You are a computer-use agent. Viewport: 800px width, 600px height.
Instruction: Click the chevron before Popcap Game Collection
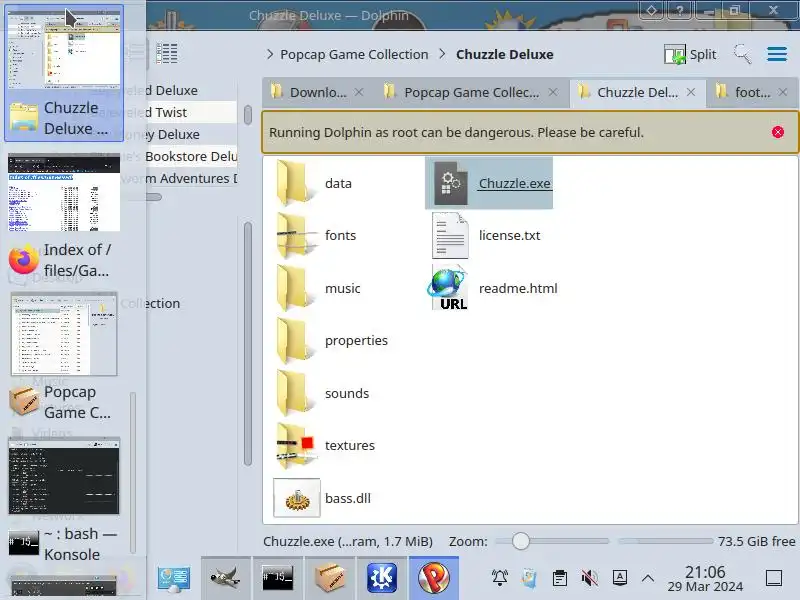(x=270, y=54)
